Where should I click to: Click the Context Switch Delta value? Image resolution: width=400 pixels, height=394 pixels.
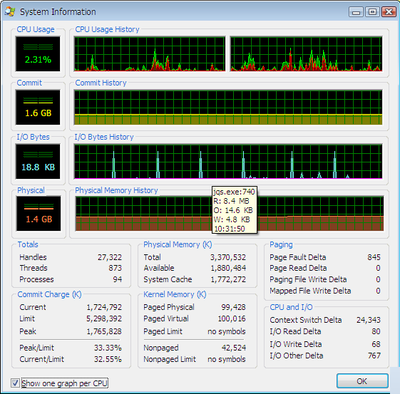tap(368, 320)
